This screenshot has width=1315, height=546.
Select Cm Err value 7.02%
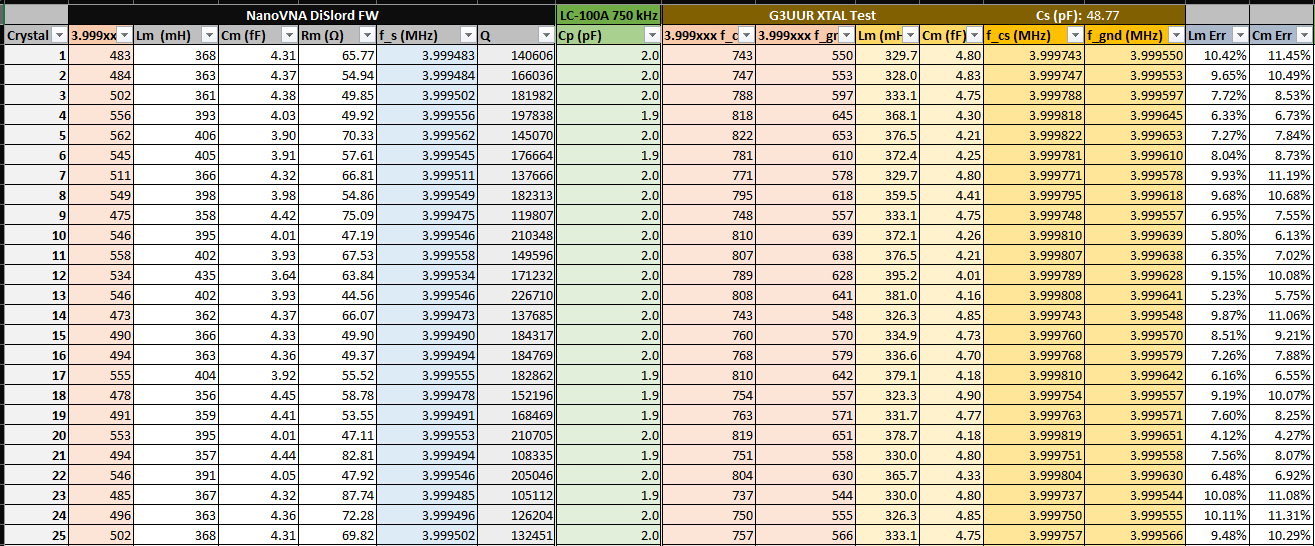[1282, 256]
